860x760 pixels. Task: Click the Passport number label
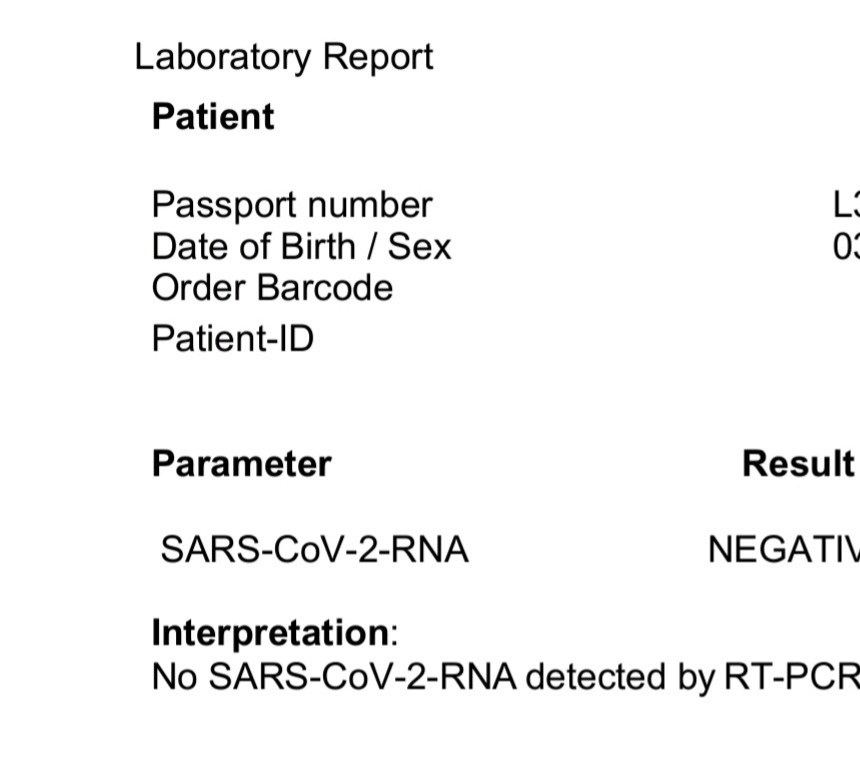pyautogui.click(x=291, y=205)
